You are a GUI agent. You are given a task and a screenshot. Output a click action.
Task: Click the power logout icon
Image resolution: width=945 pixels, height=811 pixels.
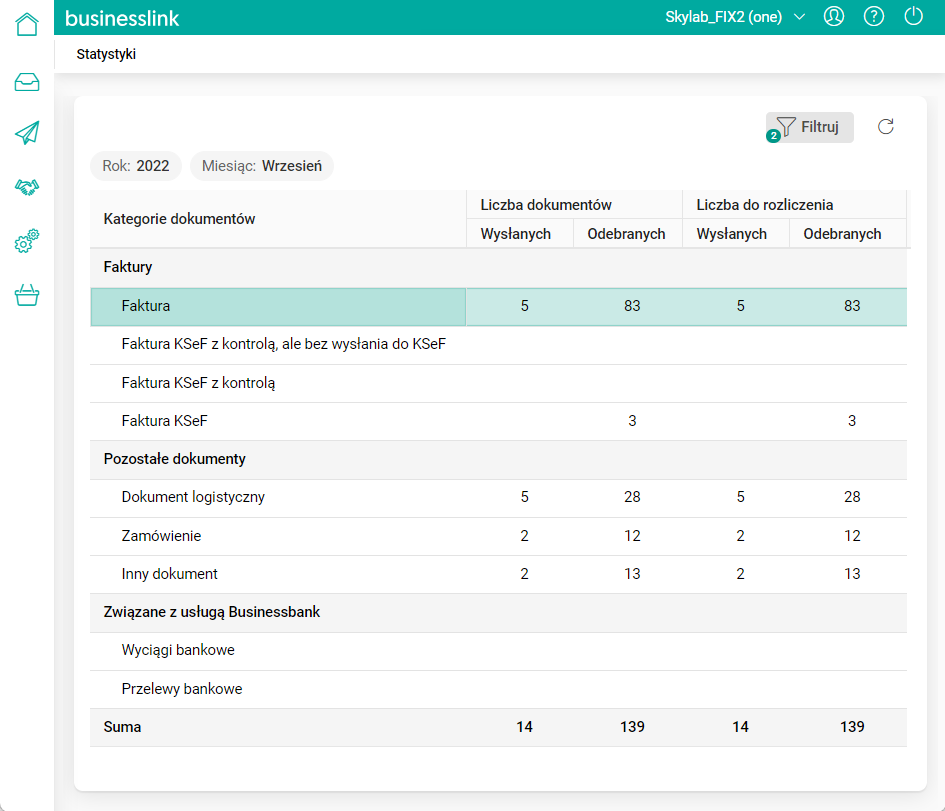click(914, 16)
